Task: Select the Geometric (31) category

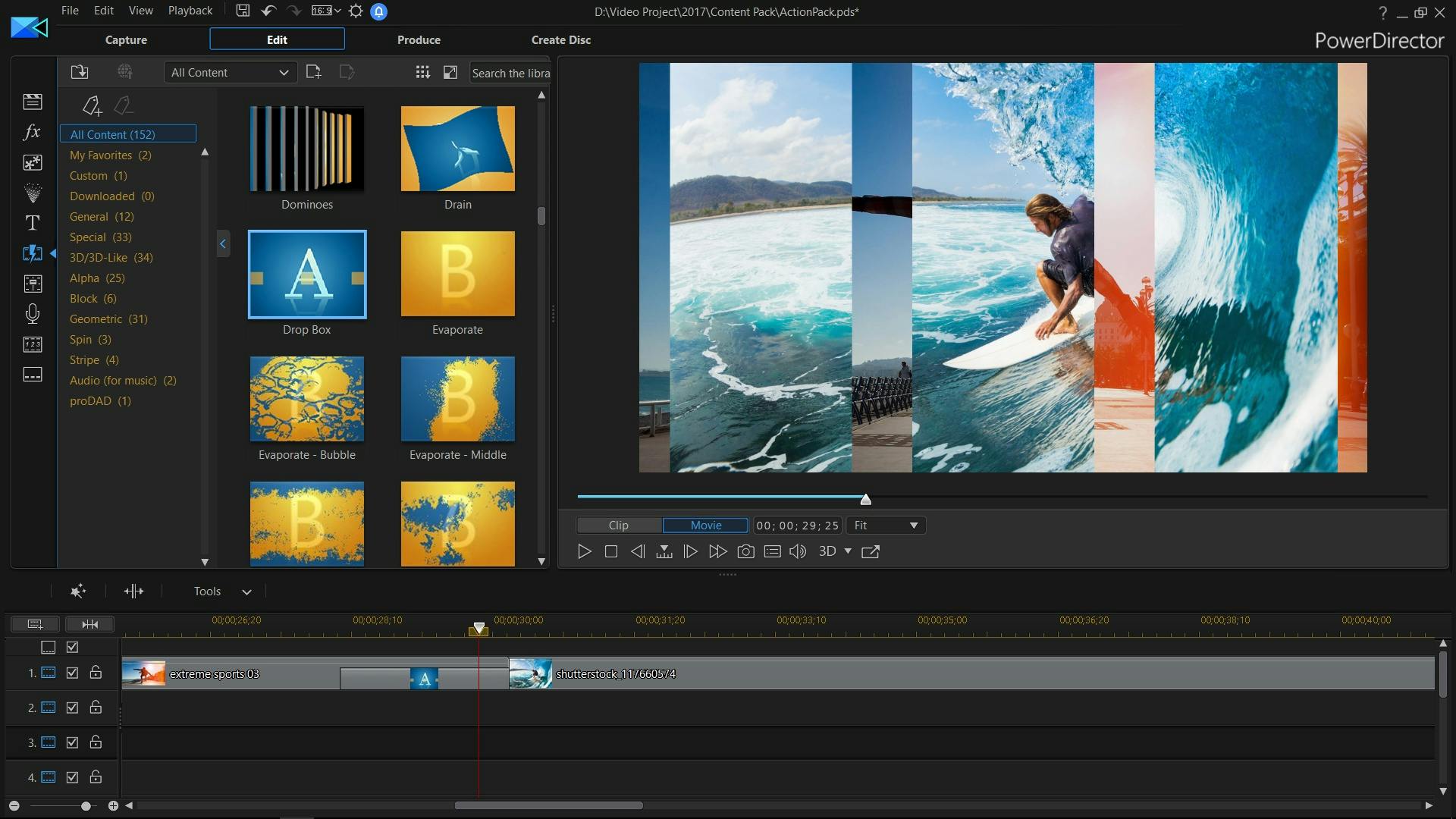Action: pyautogui.click(x=108, y=319)
